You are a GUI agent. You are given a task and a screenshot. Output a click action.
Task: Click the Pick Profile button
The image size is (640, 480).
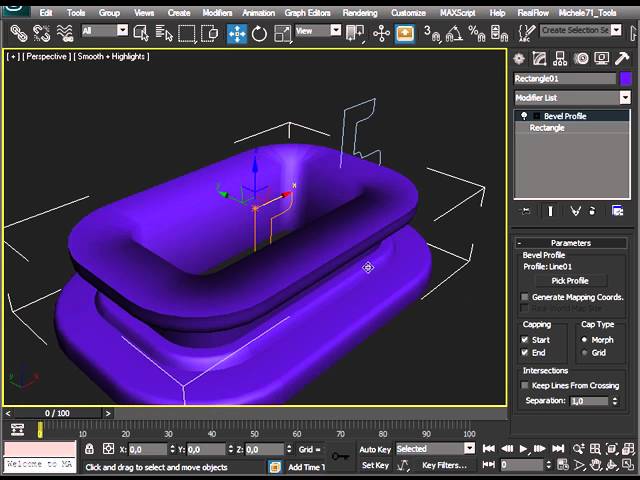coord(570,281)
